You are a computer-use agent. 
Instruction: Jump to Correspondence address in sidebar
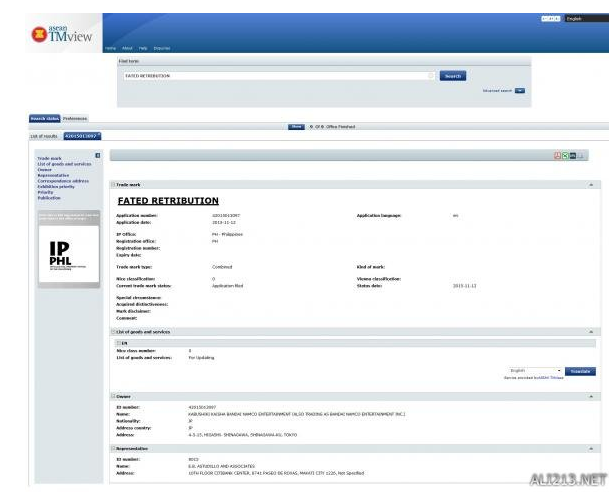coord(62,181)
